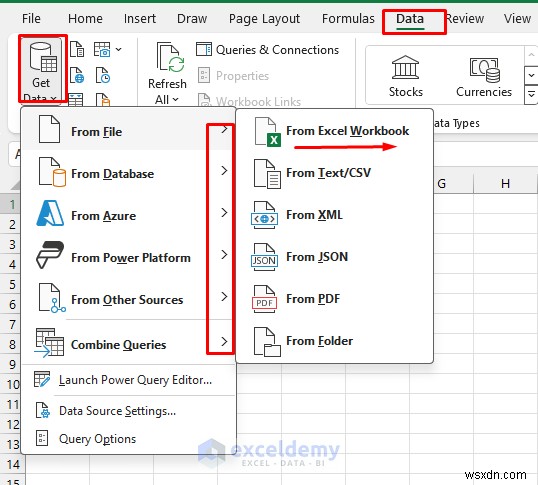
Task: Expand the From Picture dropdown arrow
Action: pyautogui.click(x=119, y=49)
